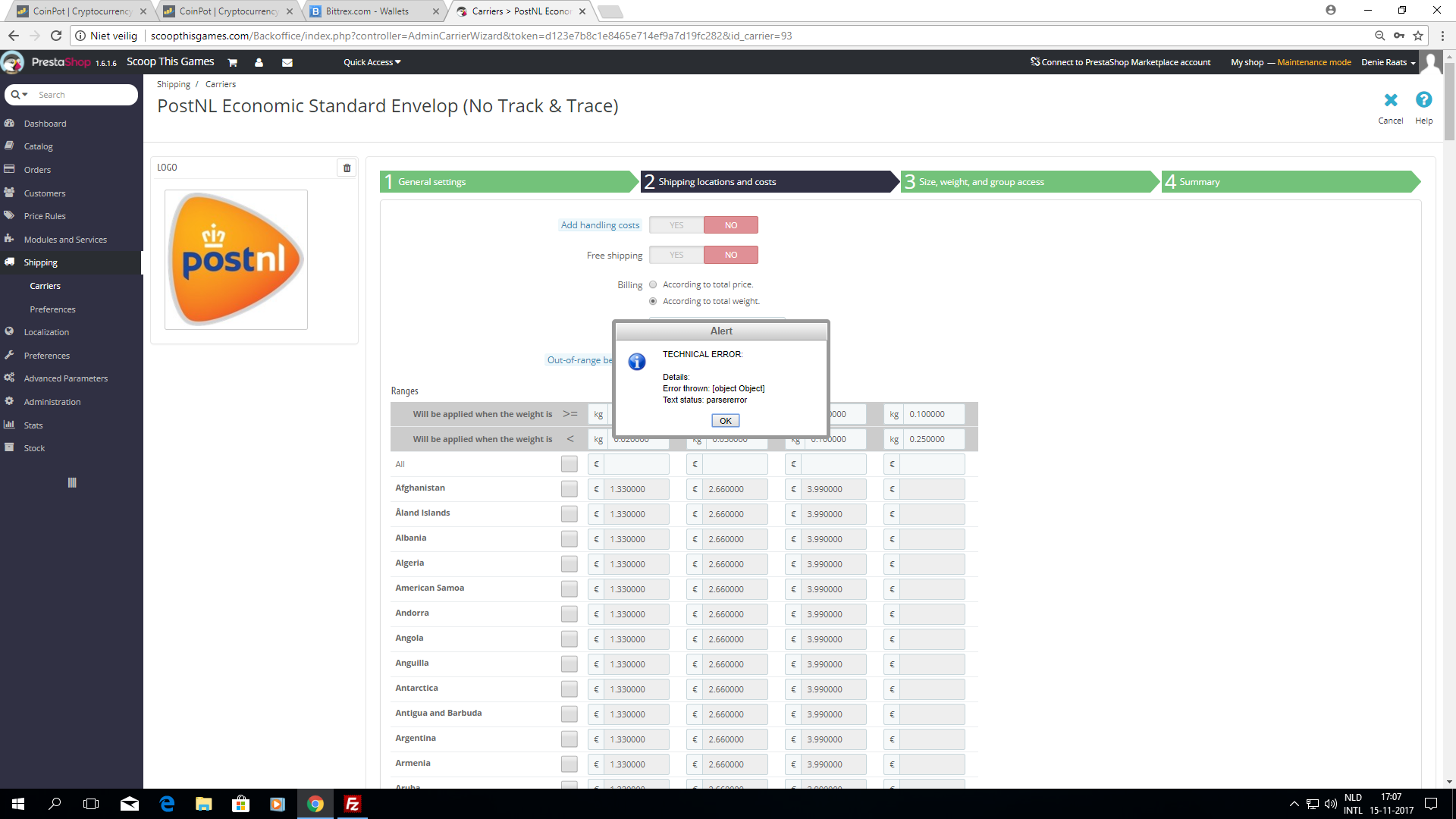Expand the Quick Access dropdown

(372, 63)
